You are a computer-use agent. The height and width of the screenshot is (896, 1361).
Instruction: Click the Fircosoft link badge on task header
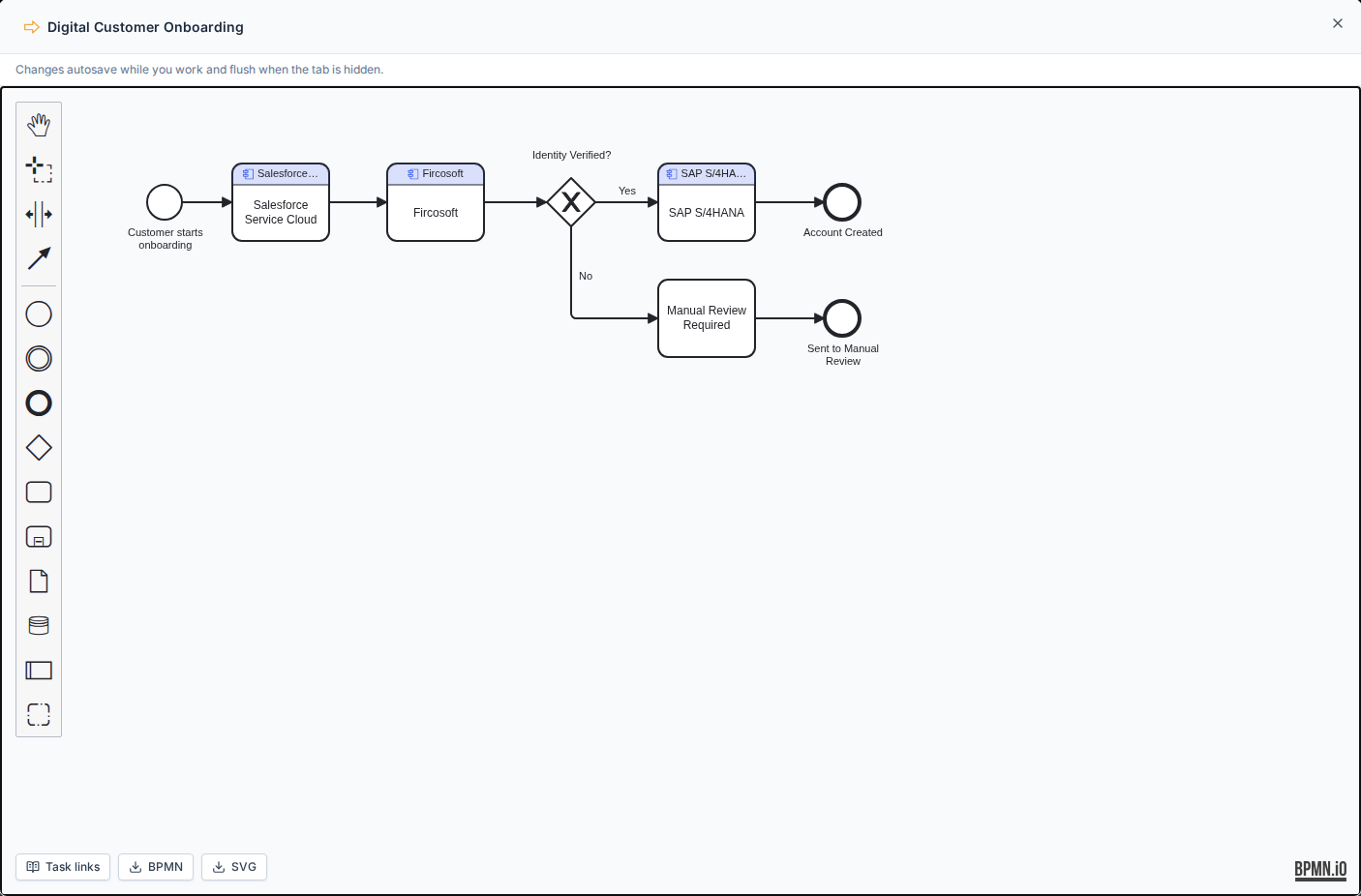click(436, 174)
